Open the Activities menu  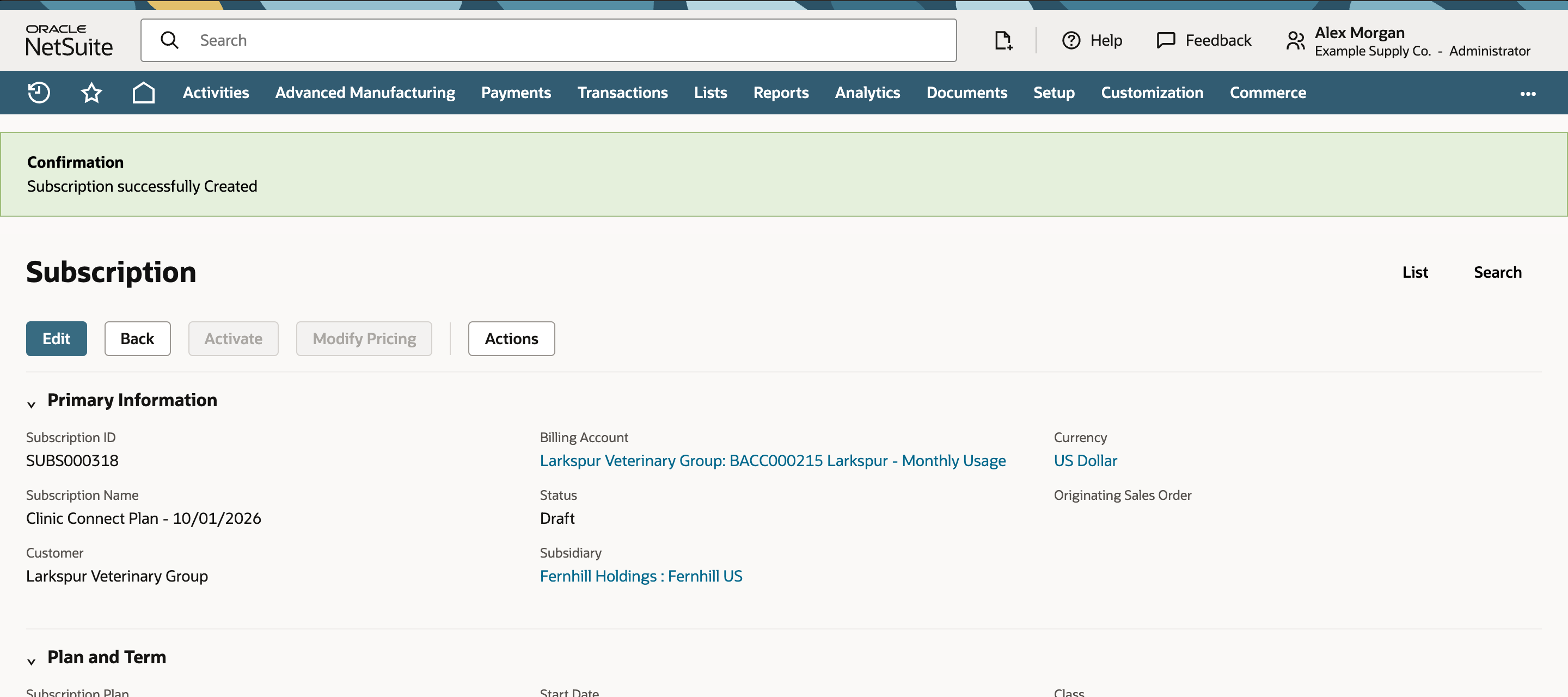[x=216, y=93]
